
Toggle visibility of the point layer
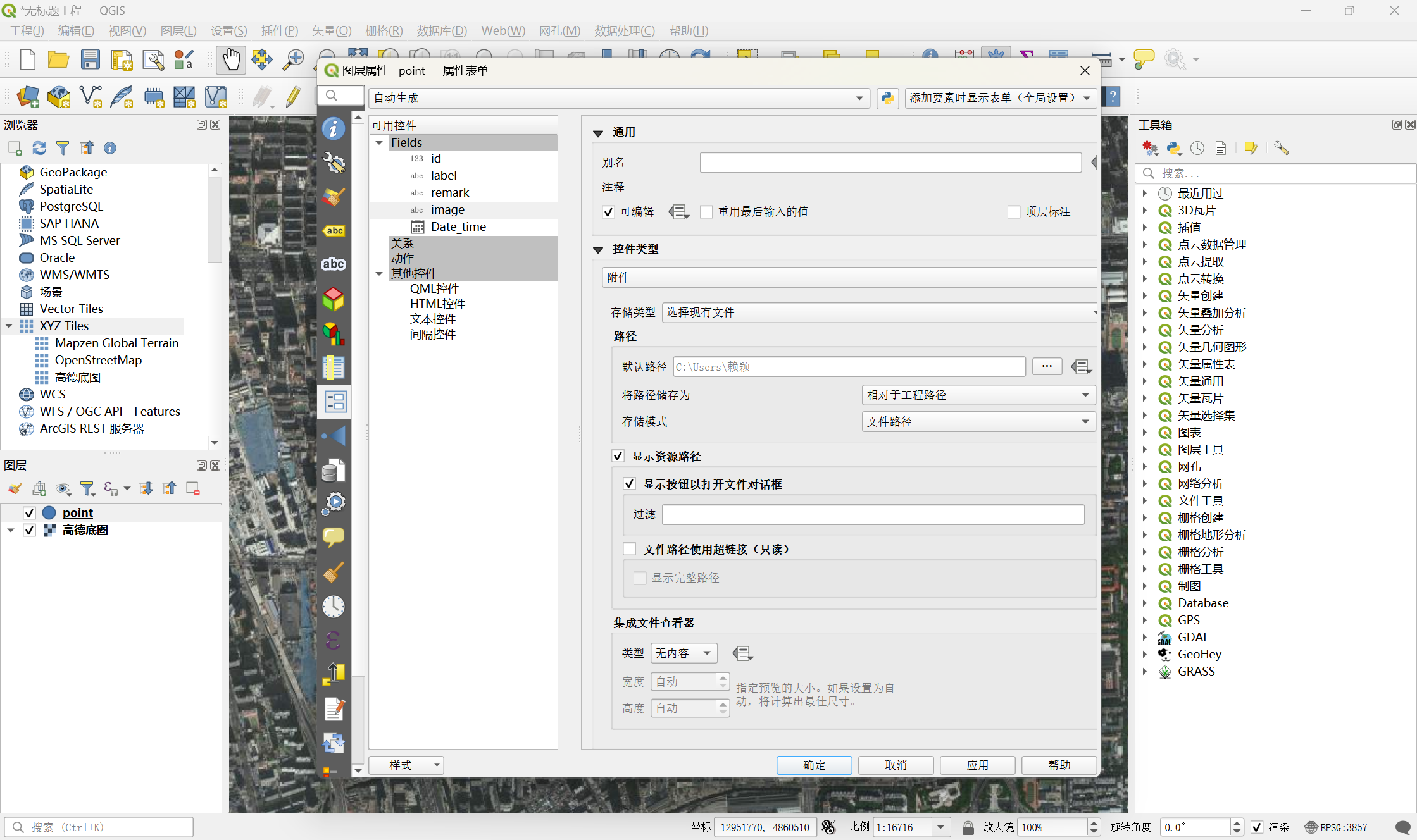29,512
